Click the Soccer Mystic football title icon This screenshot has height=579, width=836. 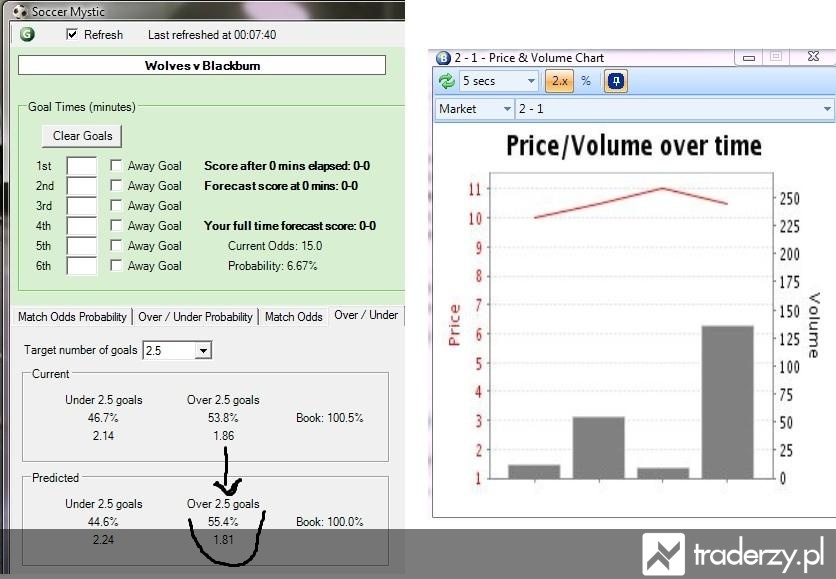pos(20,11)
